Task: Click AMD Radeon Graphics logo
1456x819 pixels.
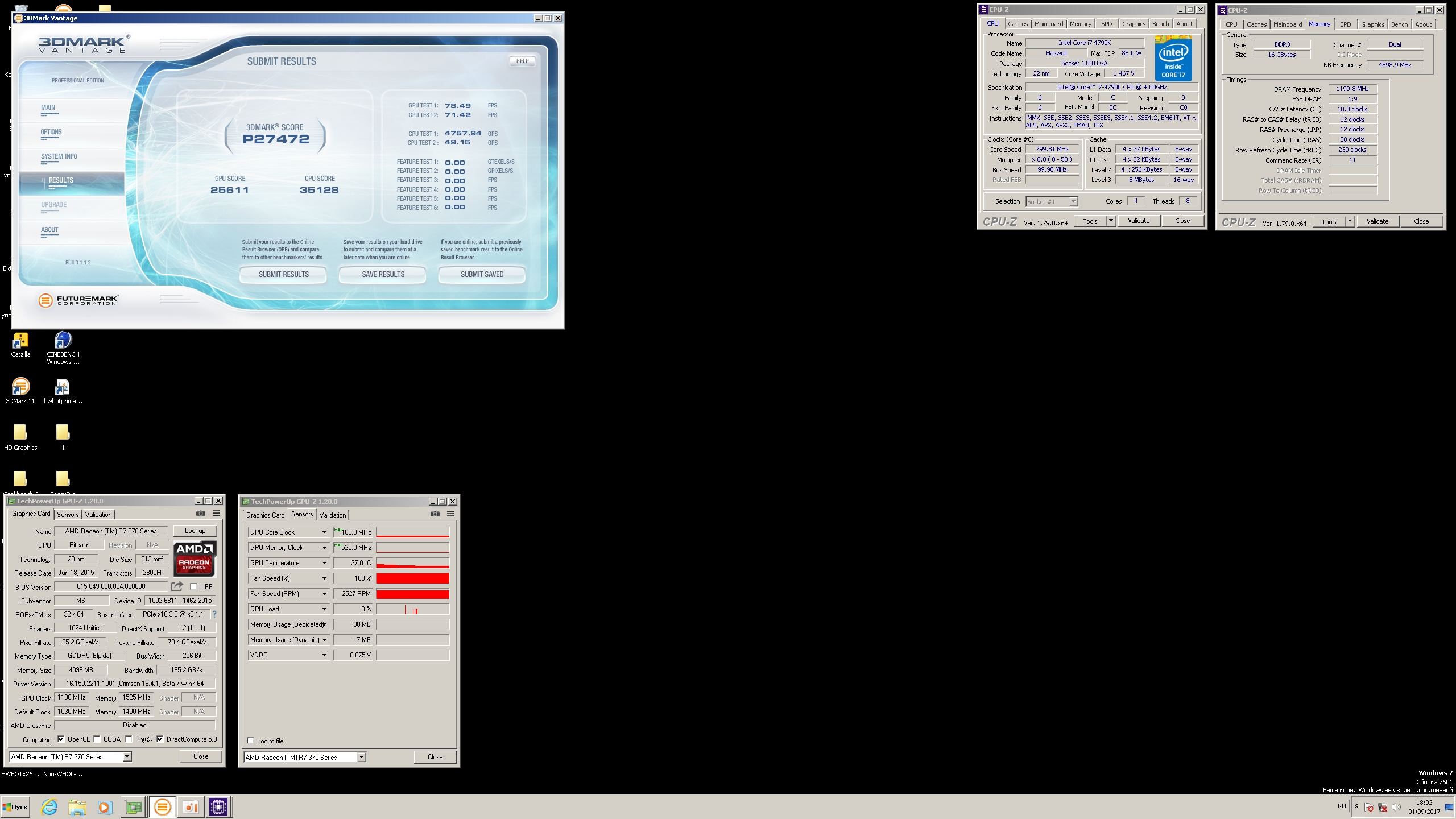Action: coord(195,559)
